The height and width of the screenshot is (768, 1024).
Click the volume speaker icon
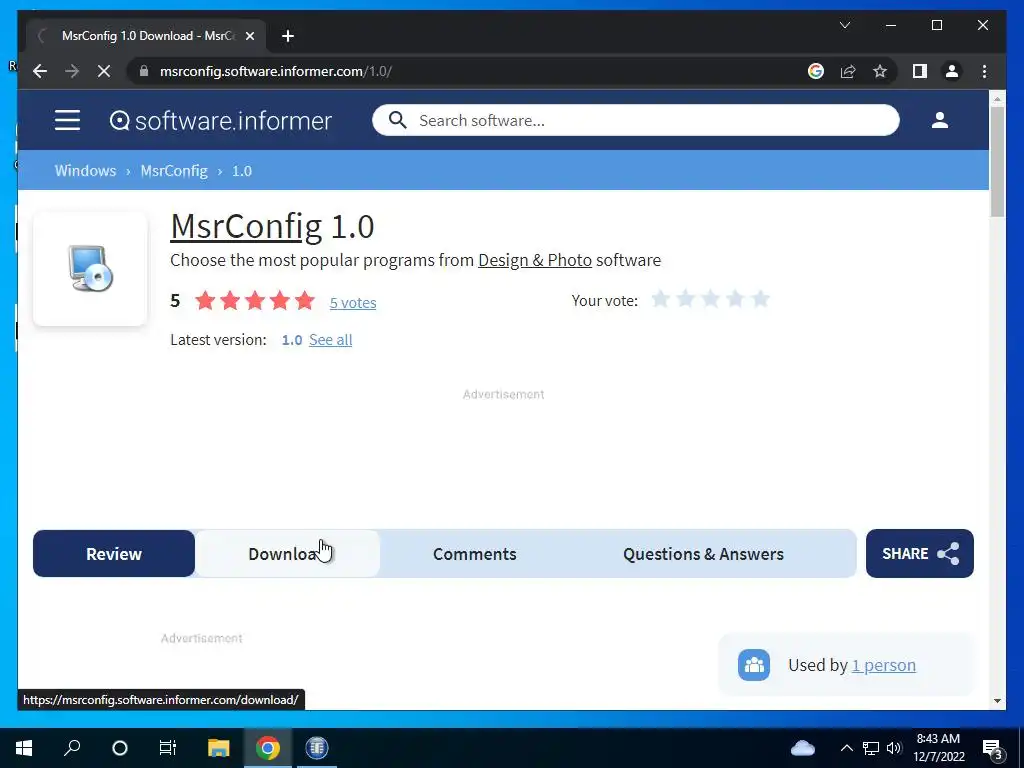click(x=894, y=748)
